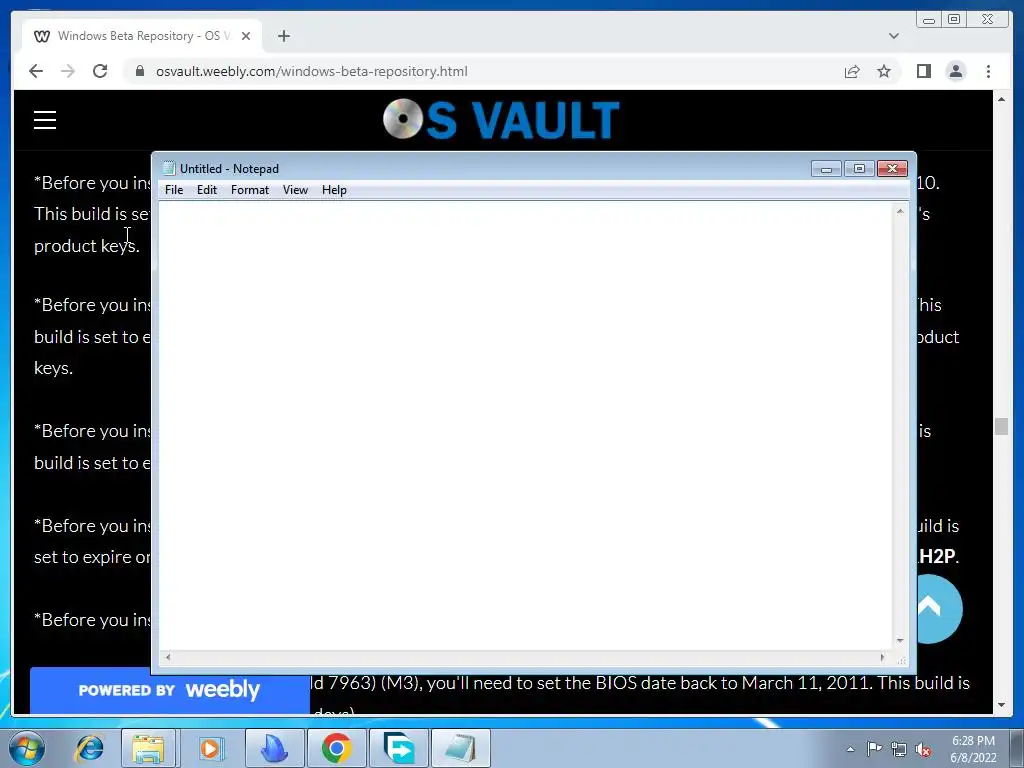1024x768 pixels.
Task: Open the Notepad Edit menu
Action: click(206, 190)
